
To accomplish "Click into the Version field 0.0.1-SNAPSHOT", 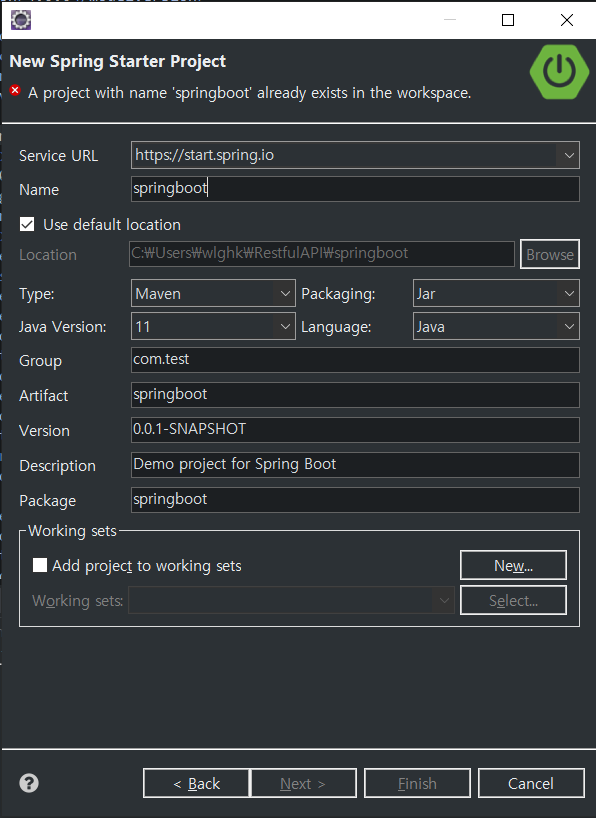I will (x=355, y=430).
